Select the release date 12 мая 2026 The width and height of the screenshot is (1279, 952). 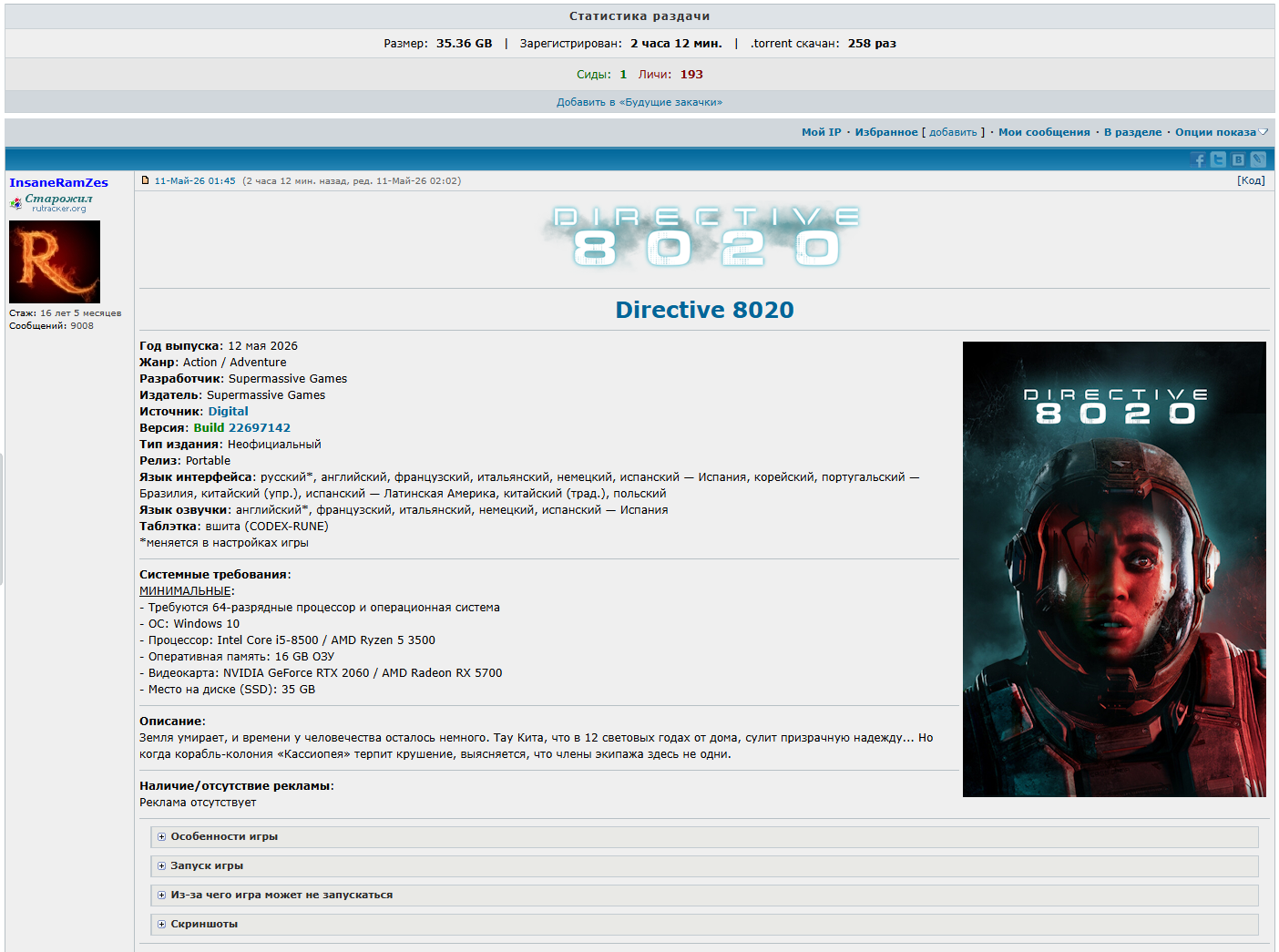(262, 346)
